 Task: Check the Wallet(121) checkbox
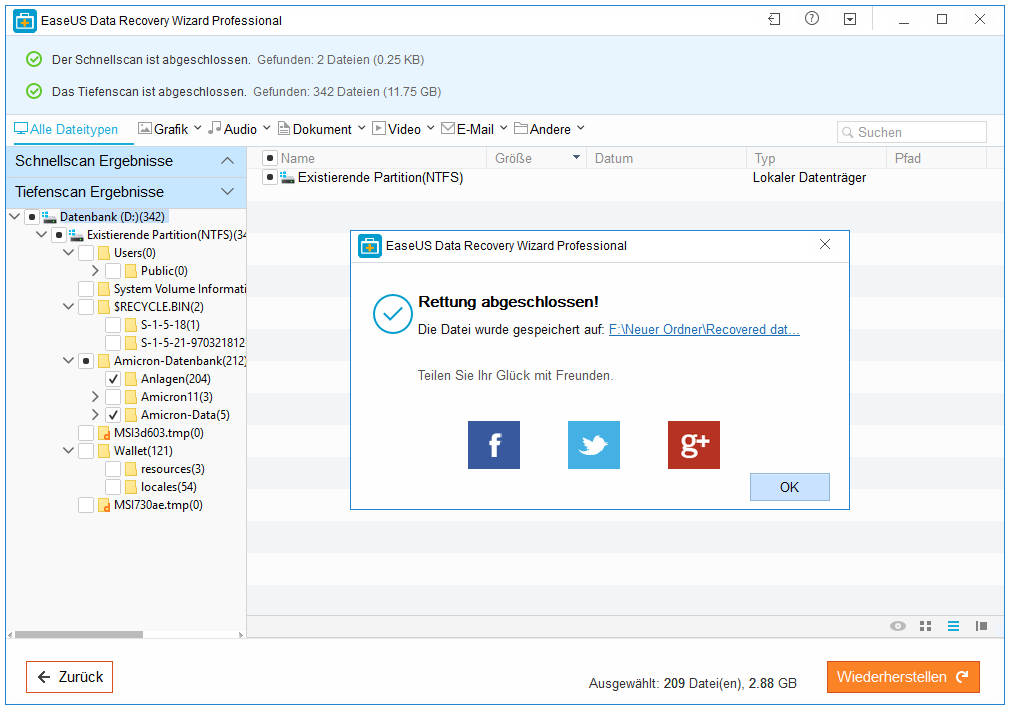coord(86,451)
